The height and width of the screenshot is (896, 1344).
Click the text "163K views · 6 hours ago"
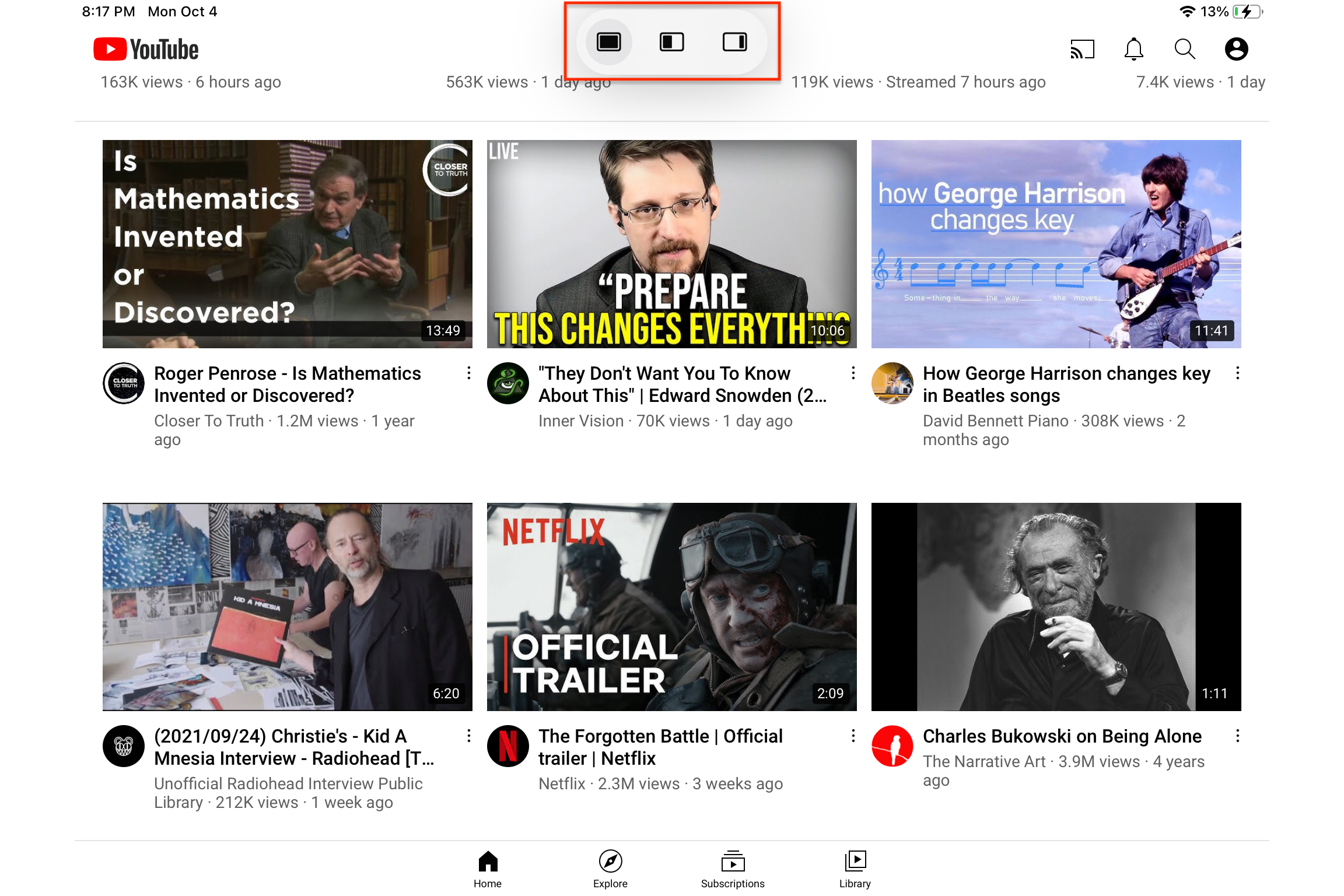[x=191, y=82]
